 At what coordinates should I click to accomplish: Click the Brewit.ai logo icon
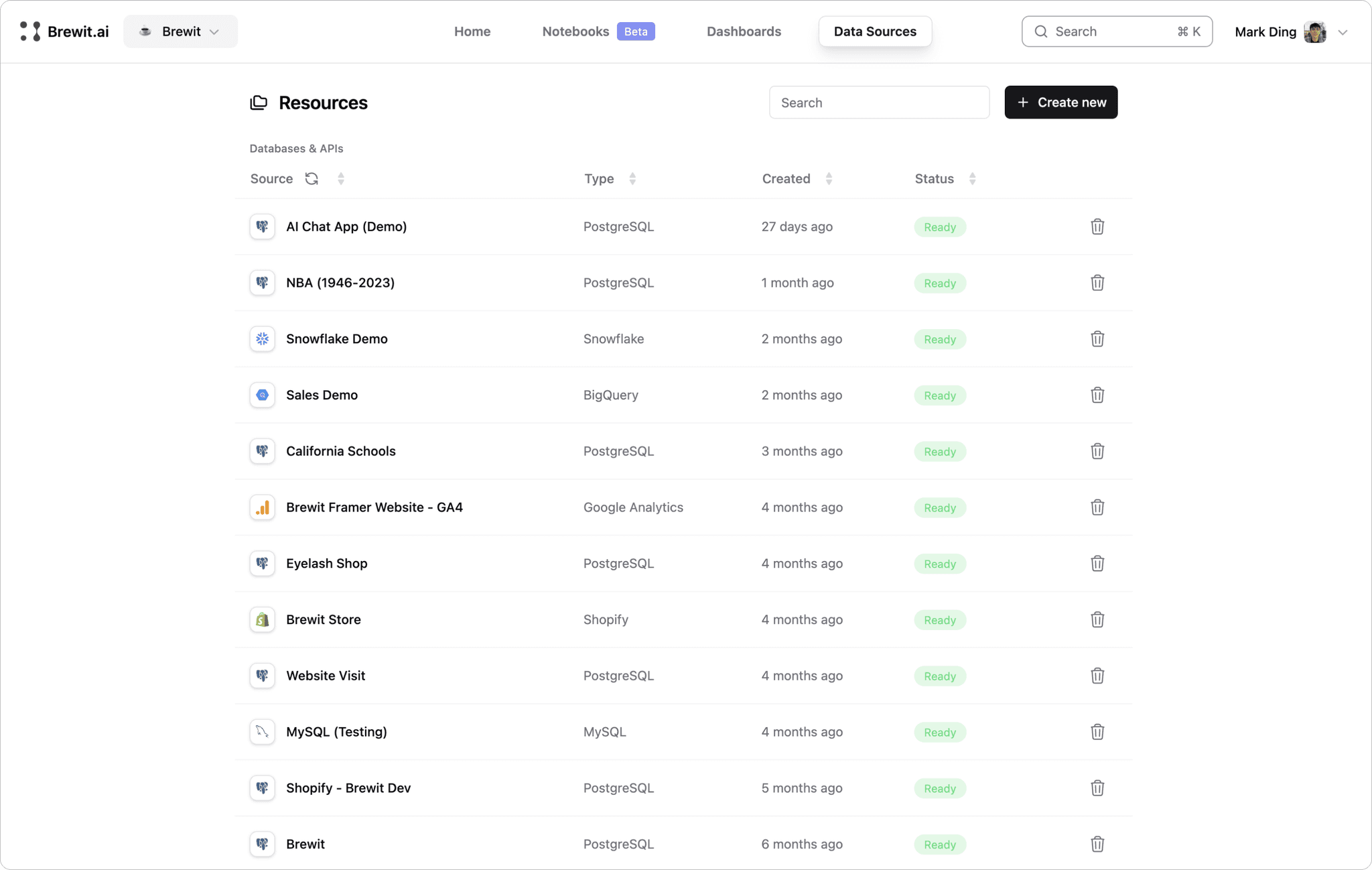coord(29,31)
